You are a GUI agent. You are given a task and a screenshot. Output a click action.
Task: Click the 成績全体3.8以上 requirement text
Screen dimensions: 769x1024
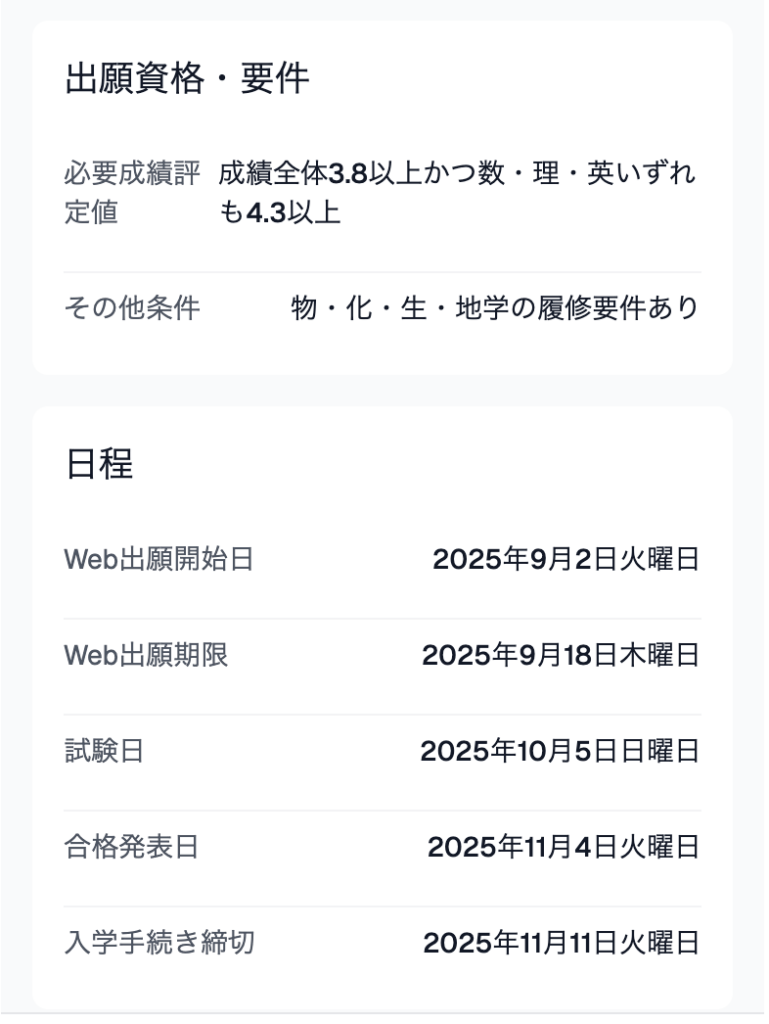point(319,174)
